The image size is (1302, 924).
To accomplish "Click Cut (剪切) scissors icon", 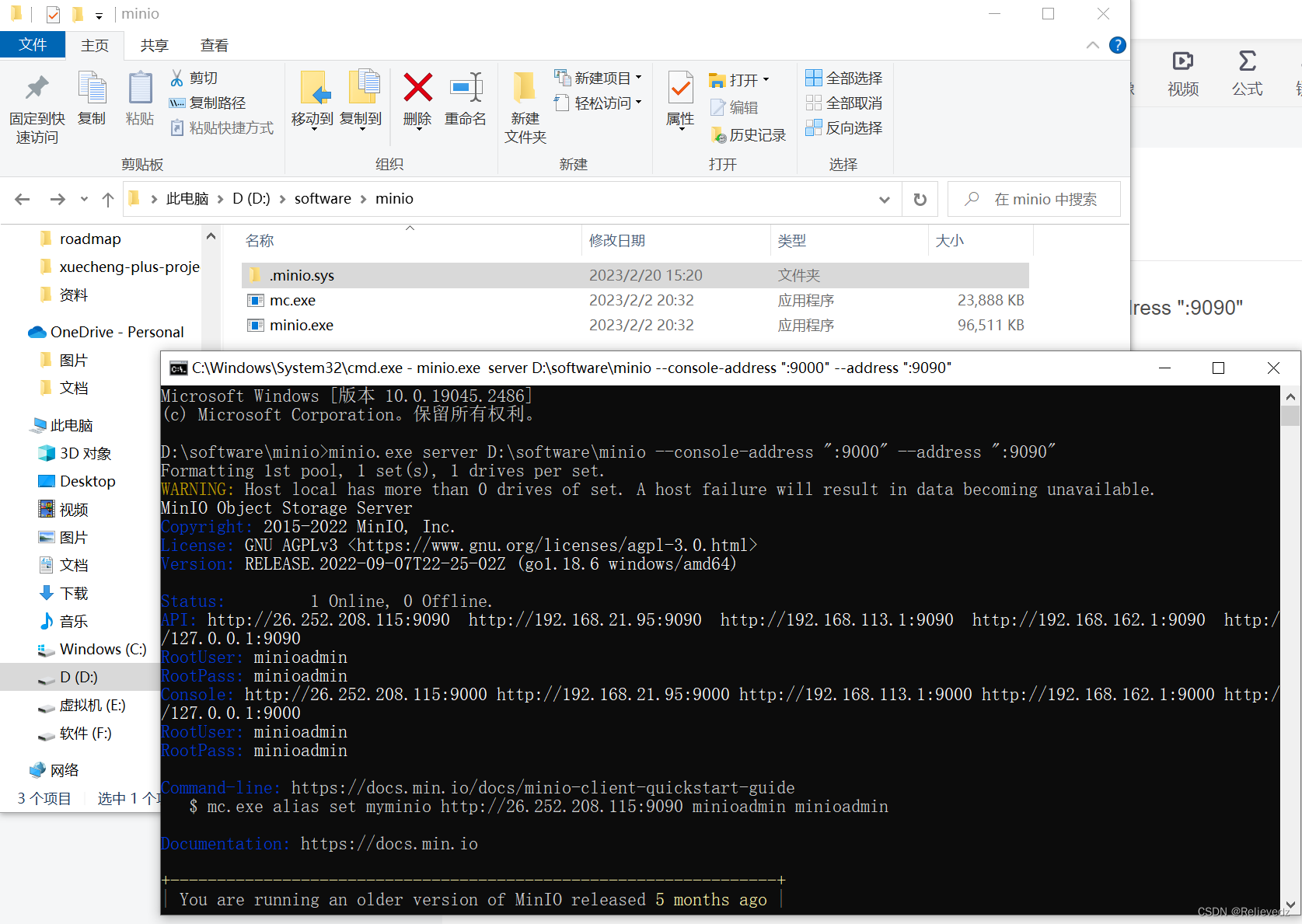I will (x=177, y=78).
